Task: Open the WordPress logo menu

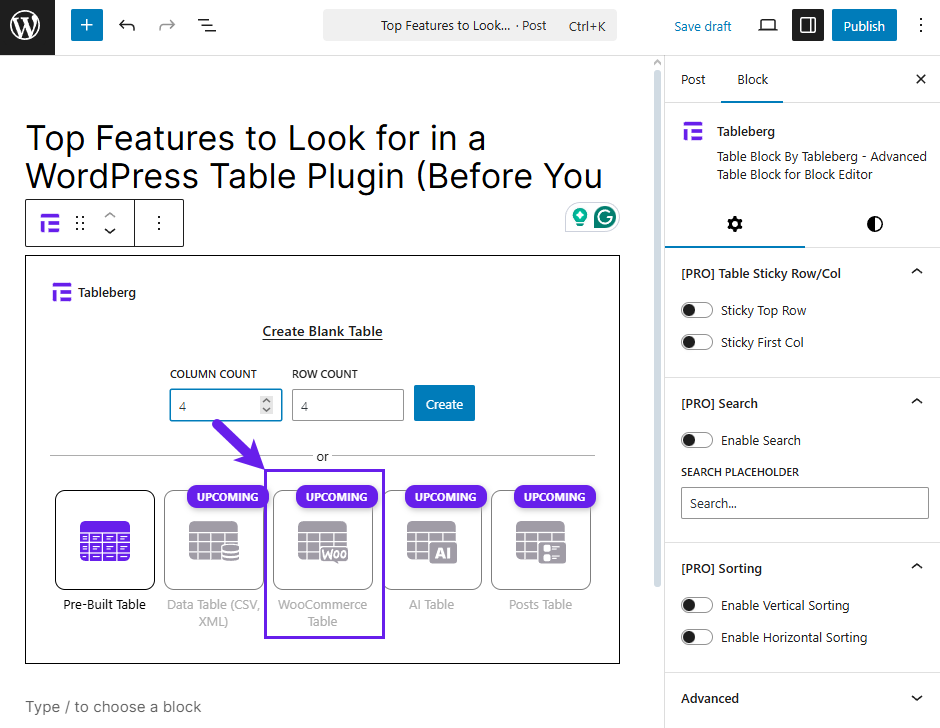Action: (x=25, y=26)
